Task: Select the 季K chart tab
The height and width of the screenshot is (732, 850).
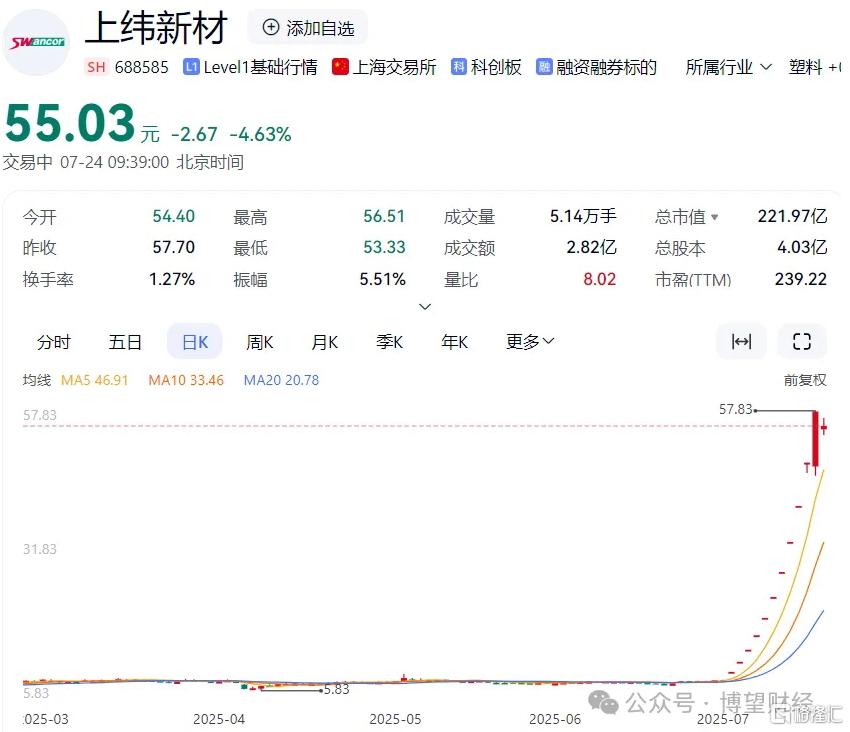Action: coord(389,342)
